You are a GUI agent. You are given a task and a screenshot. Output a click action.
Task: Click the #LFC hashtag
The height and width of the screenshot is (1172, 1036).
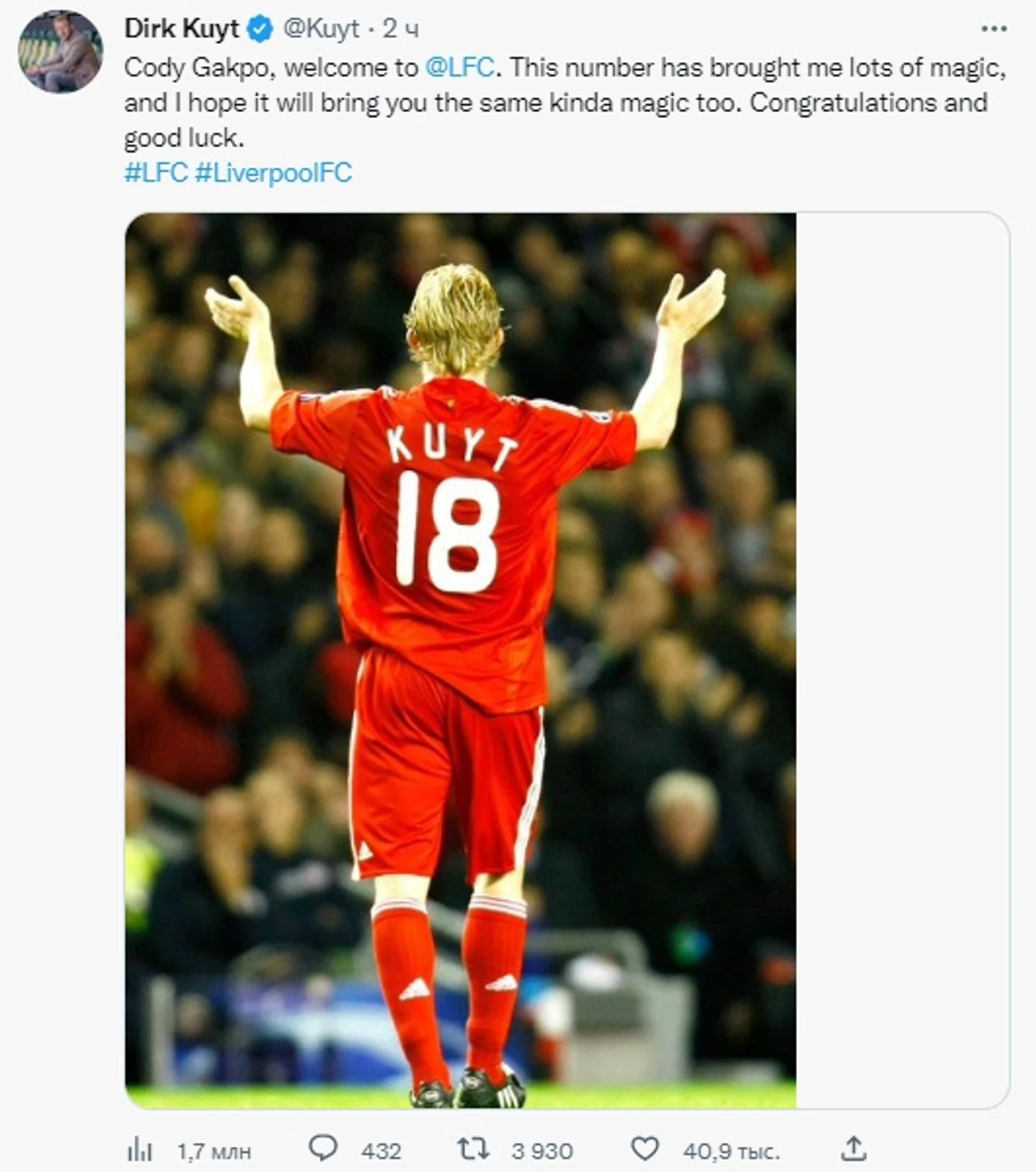pos(155,173)
